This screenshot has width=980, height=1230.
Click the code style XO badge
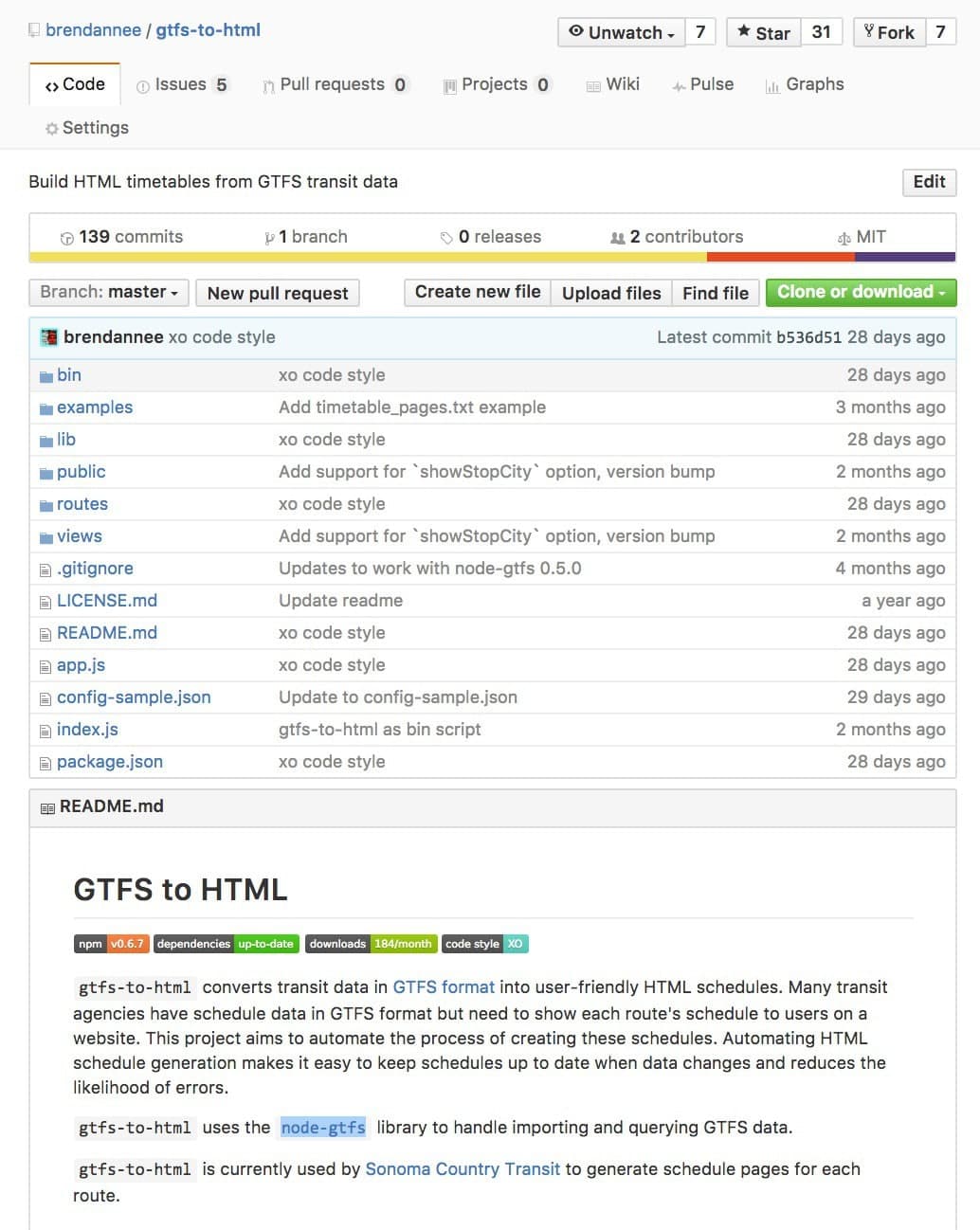(484, 944)
